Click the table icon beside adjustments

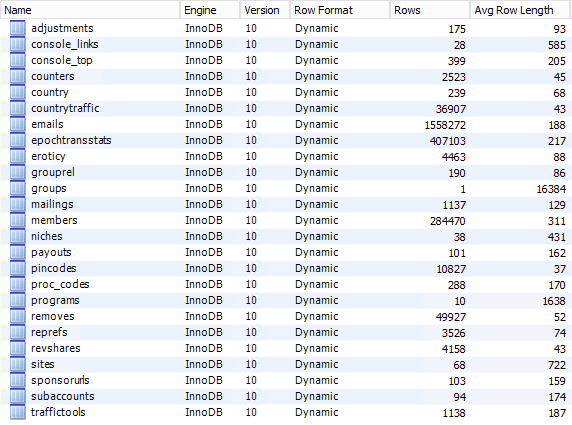[x=18, y=28]
